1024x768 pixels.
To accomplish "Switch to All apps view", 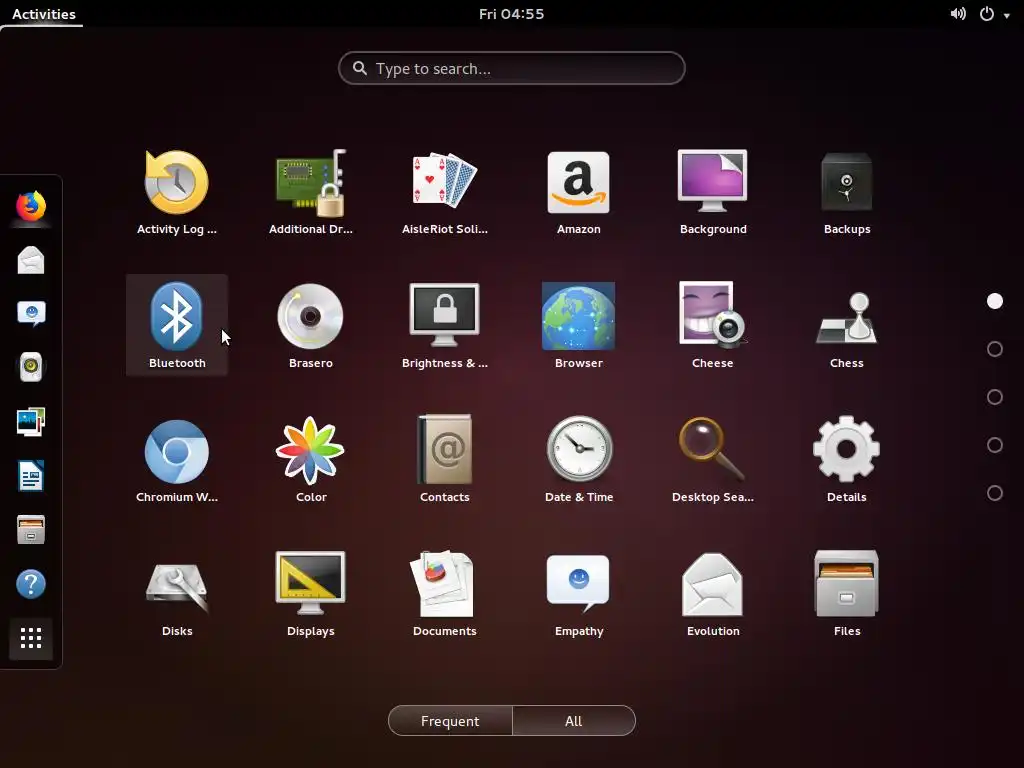I will pyautogui.click(x=573, y=720).
